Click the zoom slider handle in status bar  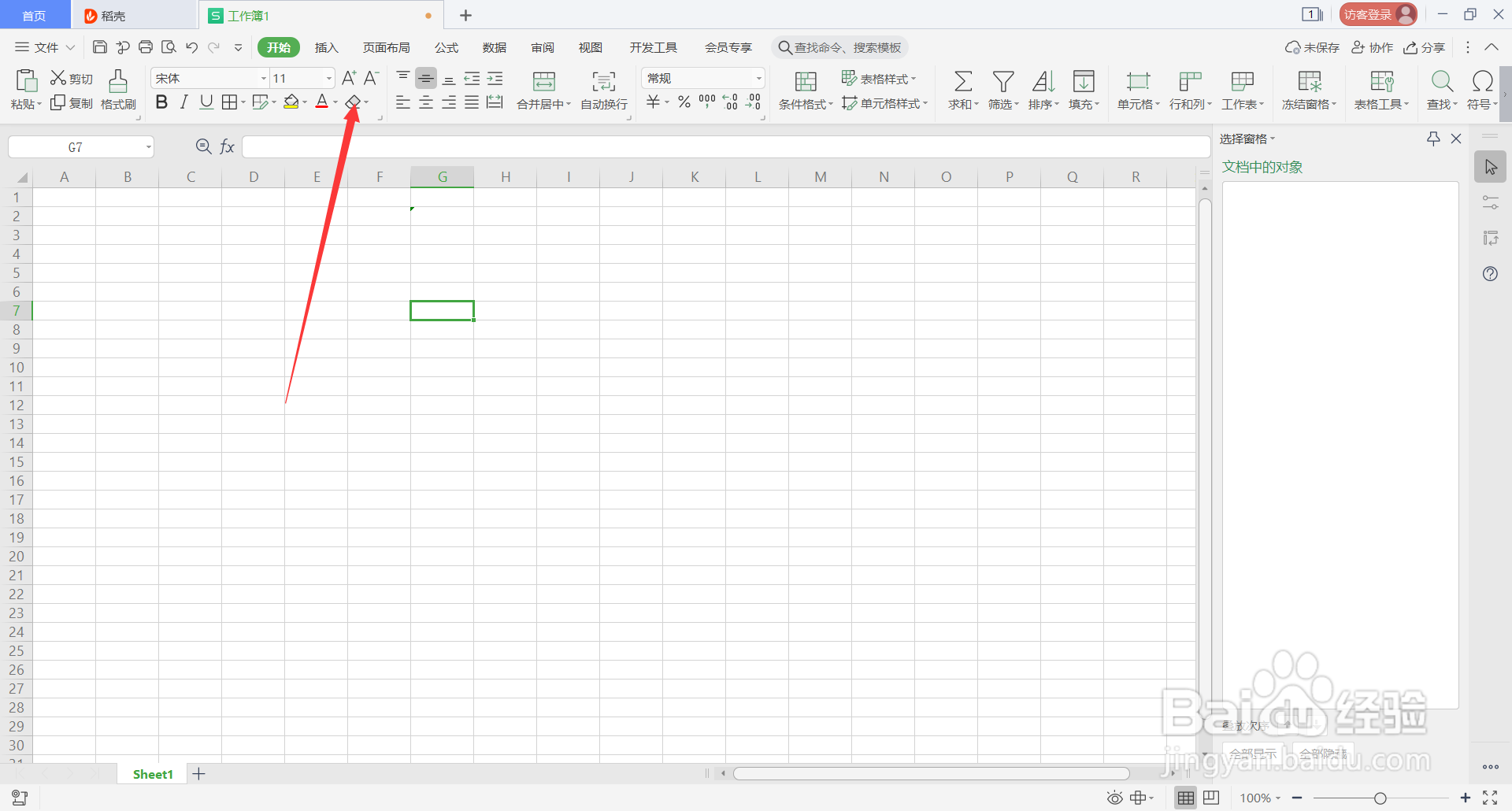(x=1380, y=798)
